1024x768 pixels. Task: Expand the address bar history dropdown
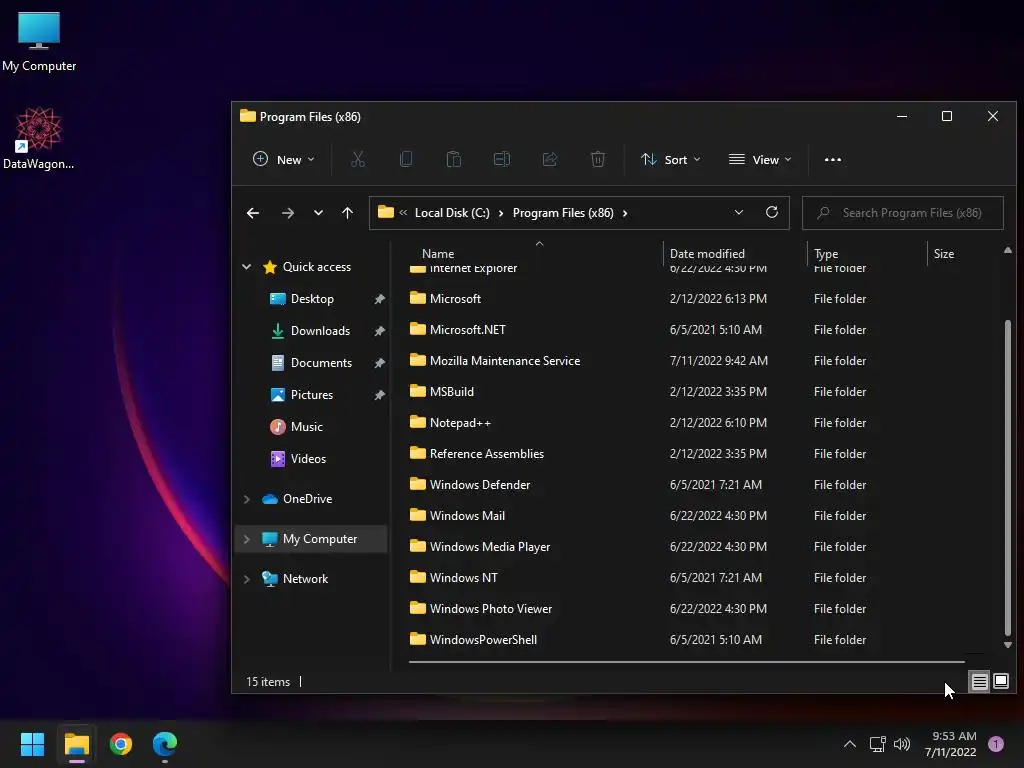[x=739, y=212]
